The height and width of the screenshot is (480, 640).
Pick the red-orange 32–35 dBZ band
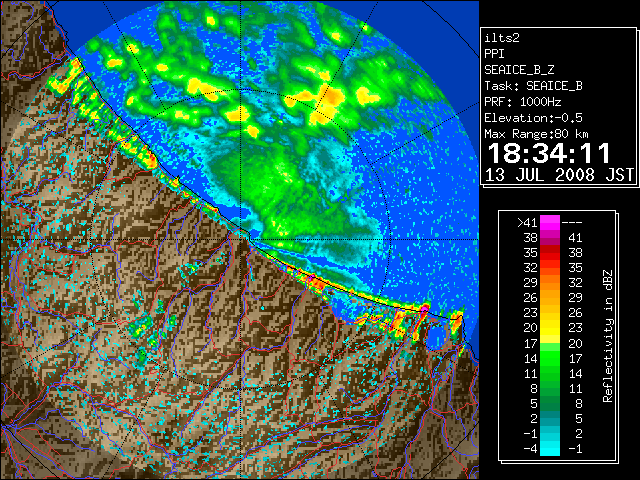click(x=550, y=268)
